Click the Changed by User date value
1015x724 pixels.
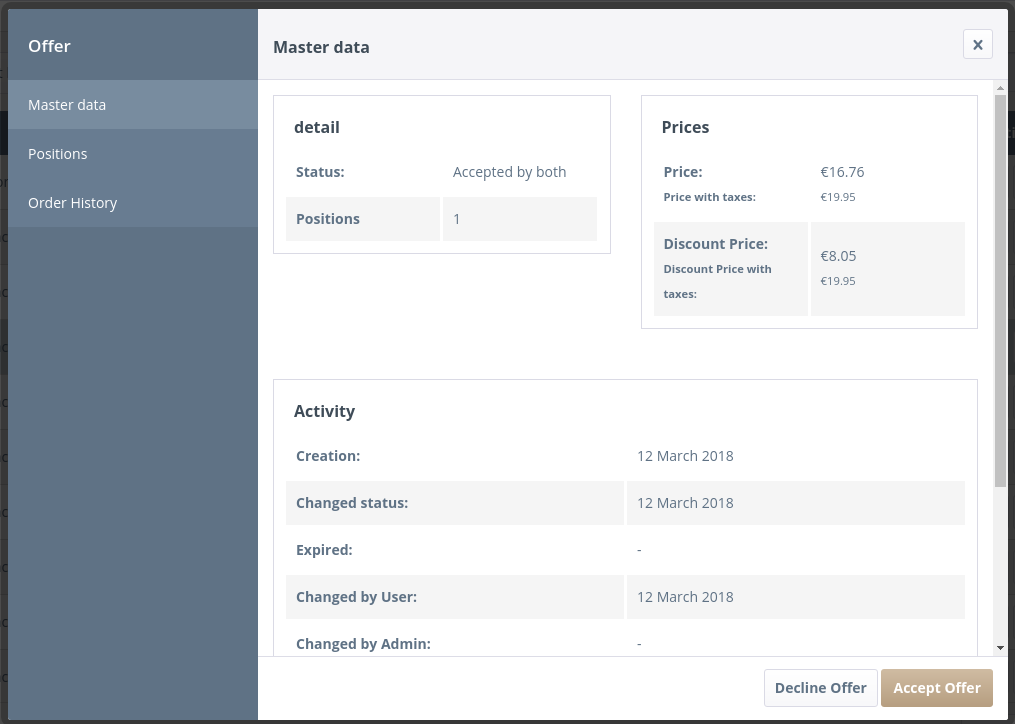point(685,597)
